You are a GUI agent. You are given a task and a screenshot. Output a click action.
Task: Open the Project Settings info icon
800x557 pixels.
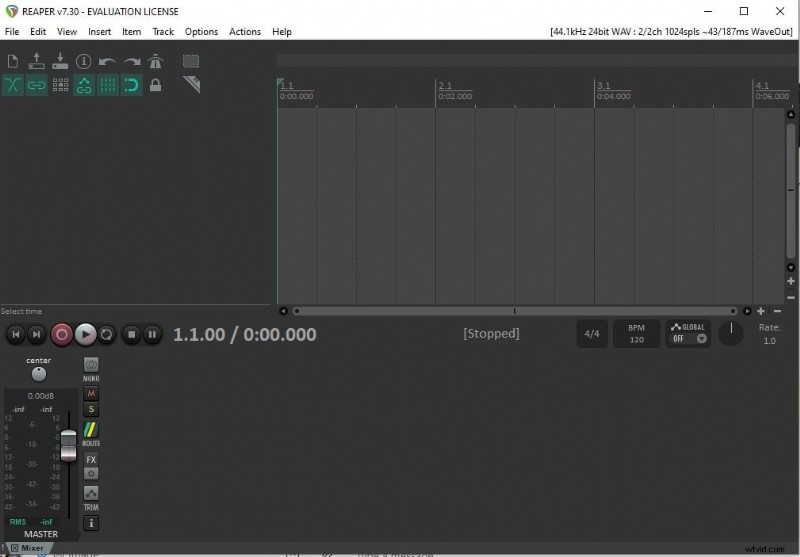tap(84, 62)
